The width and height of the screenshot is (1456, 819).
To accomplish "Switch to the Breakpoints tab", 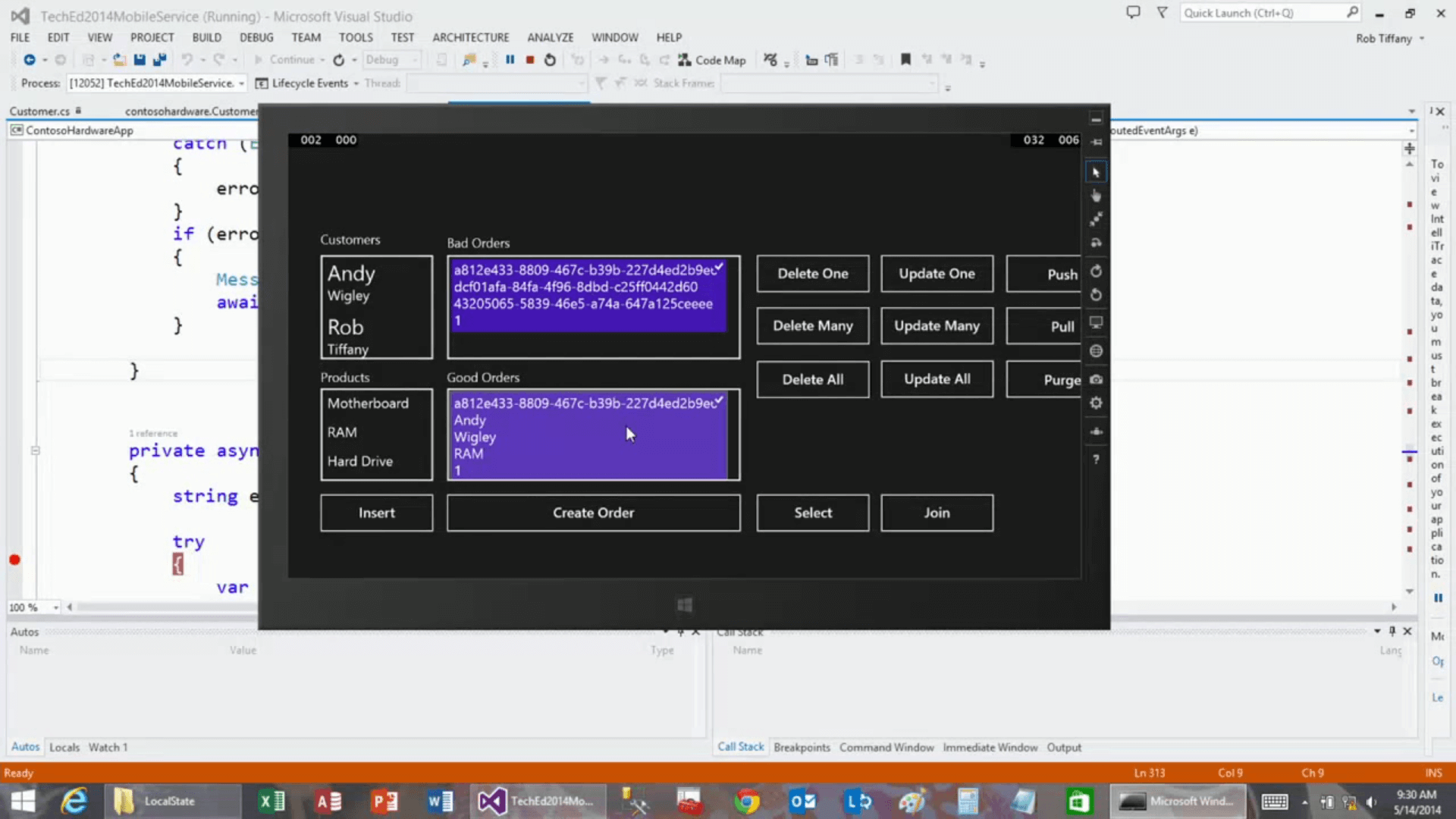I will coord(802,748).
